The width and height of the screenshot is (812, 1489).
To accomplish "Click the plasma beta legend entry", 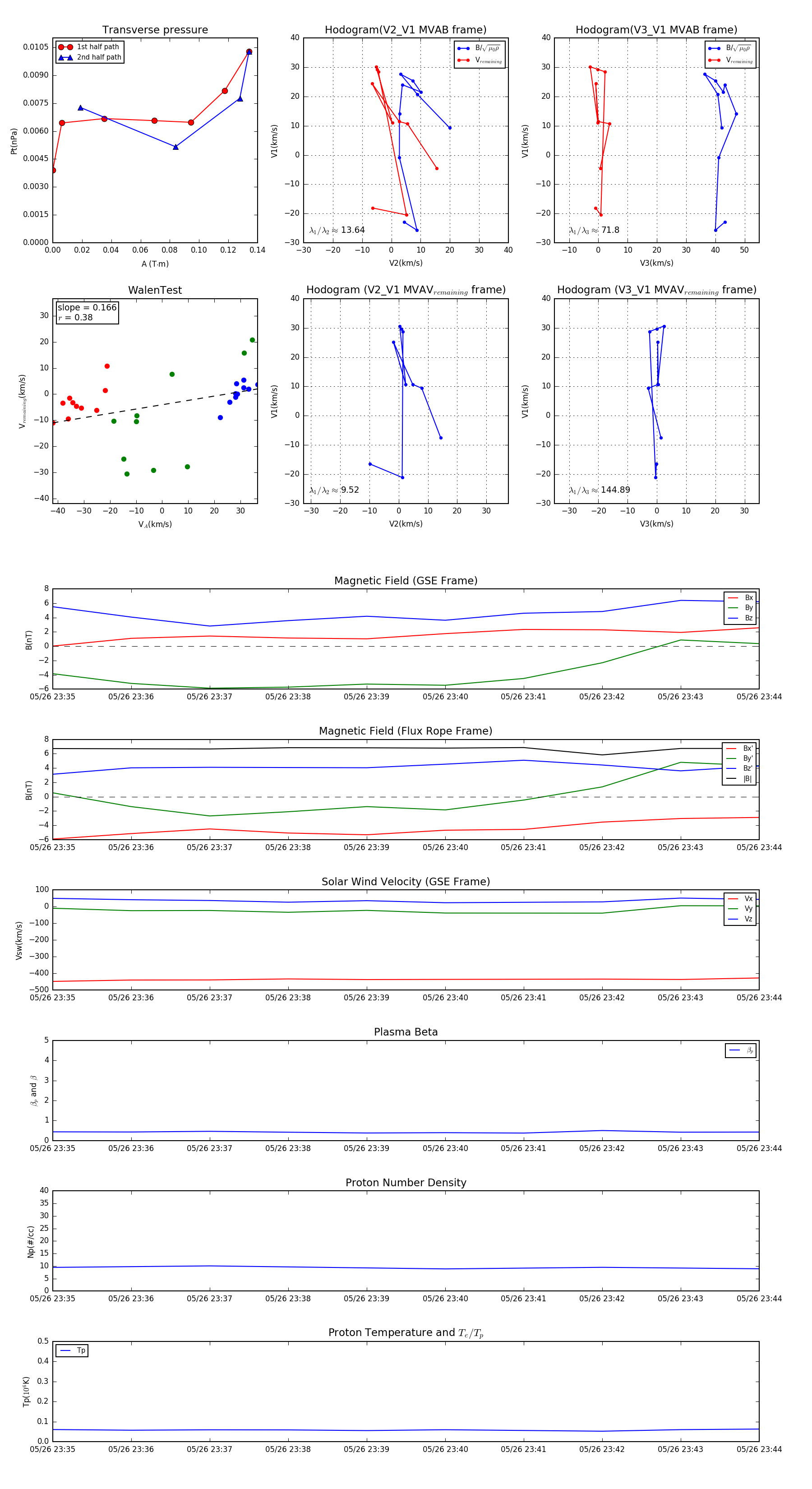I will [741, 1050].
